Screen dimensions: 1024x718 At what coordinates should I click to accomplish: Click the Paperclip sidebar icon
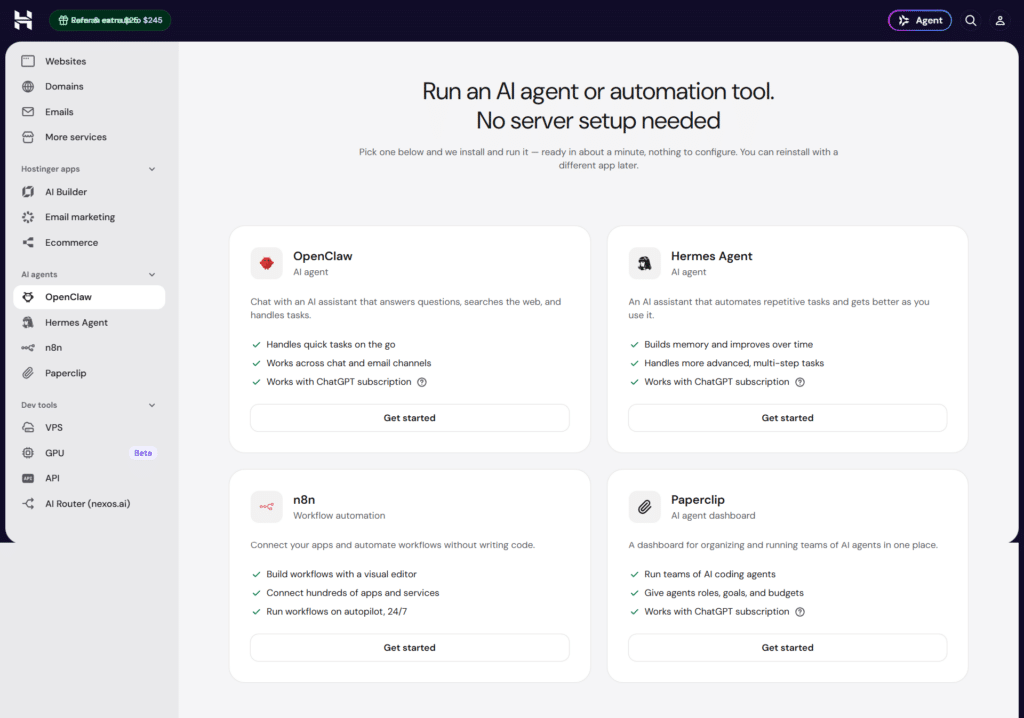click(28, 373)
